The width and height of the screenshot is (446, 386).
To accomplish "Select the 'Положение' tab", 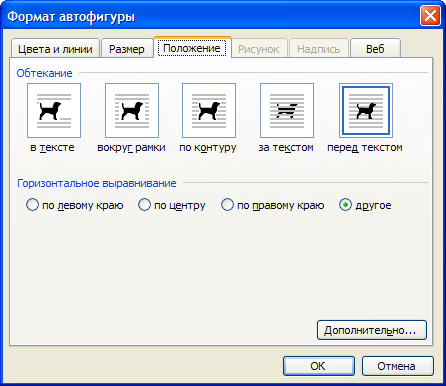I will pyautogui.click(x=192, y=48).
